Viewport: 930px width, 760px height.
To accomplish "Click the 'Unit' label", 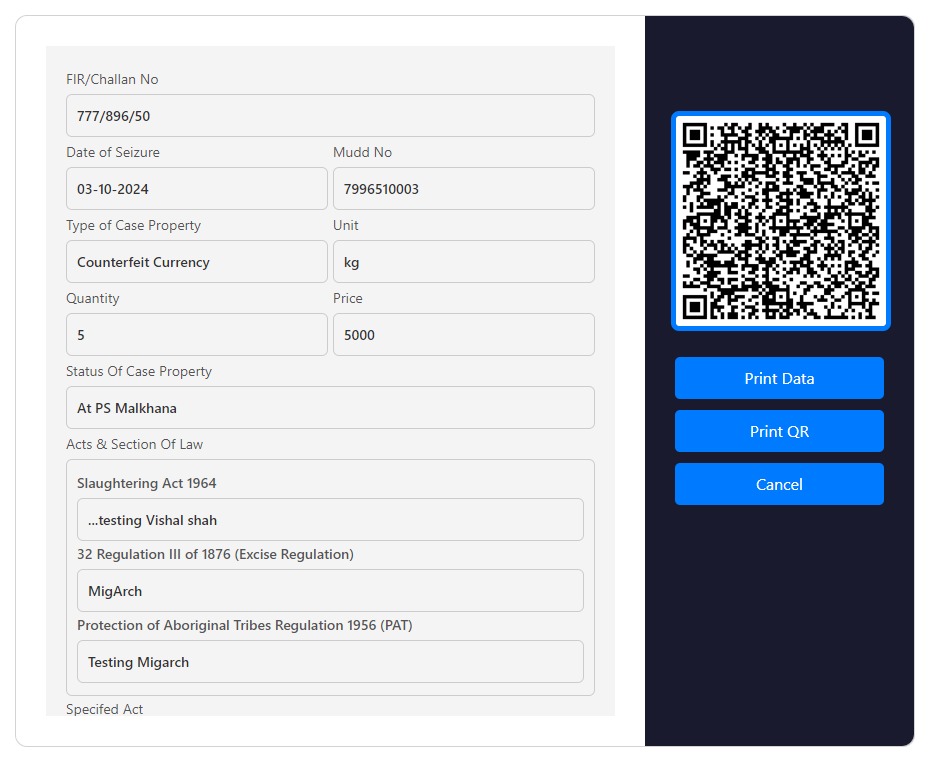I will point(346,225).
